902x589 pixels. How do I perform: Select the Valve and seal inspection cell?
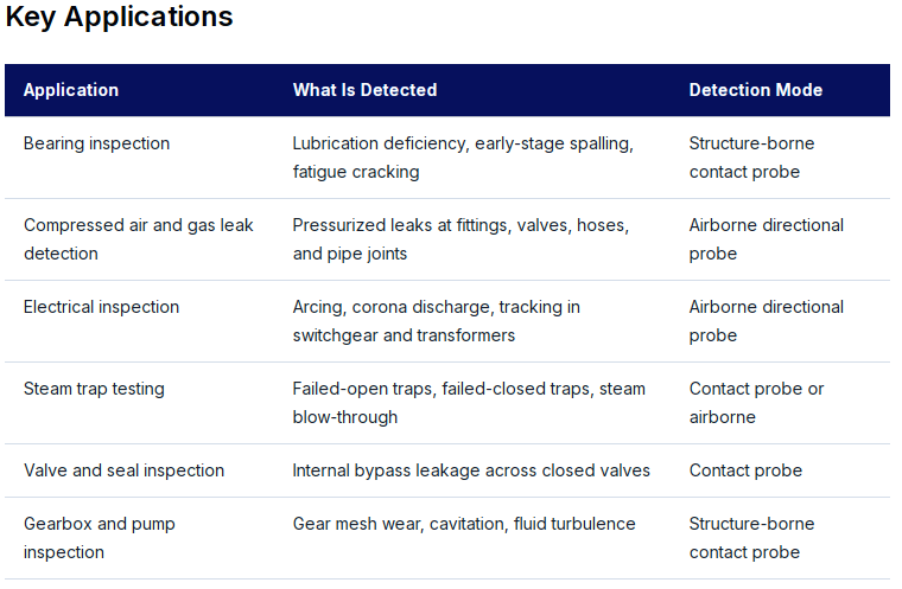124,471
